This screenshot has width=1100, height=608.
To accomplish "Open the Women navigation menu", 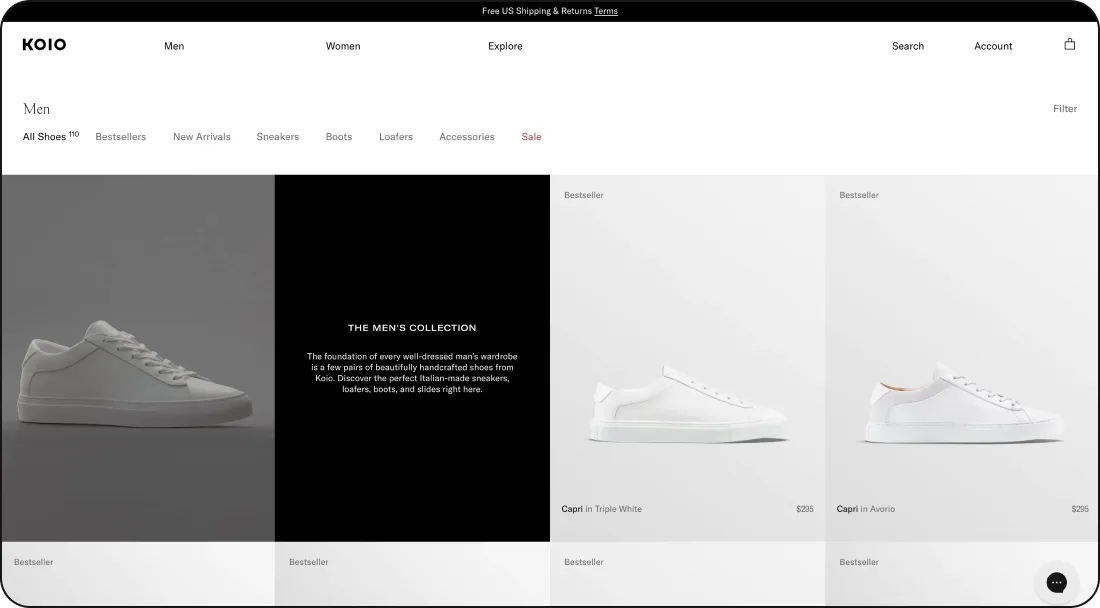I will tap(343, 46).
